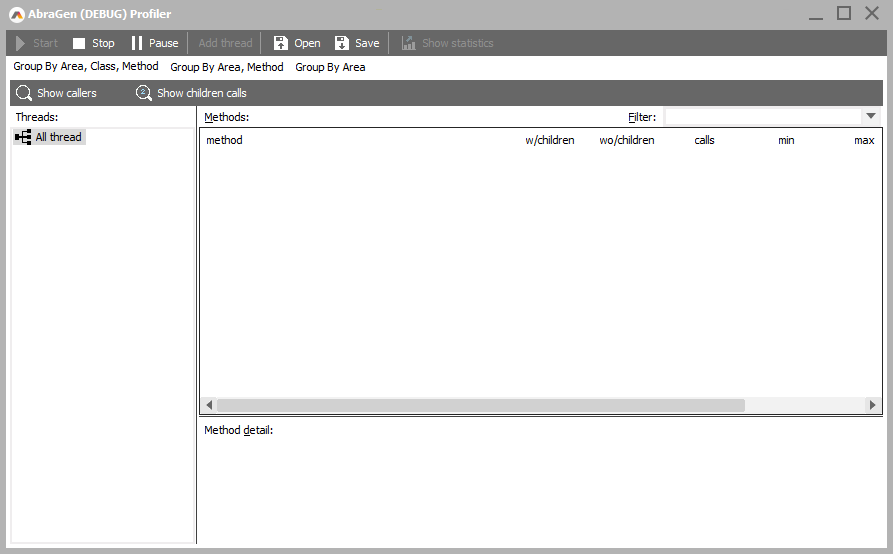Sort by wo/children column header

pyautogui.click(x=627, y=140)
